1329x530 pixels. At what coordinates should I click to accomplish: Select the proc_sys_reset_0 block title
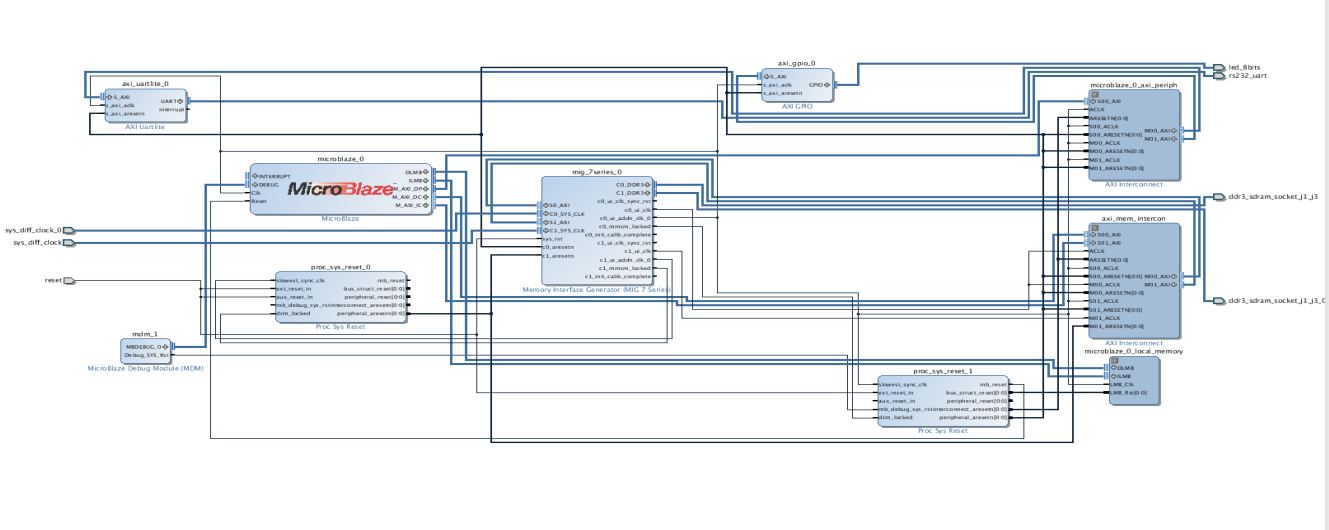(340, 267)
